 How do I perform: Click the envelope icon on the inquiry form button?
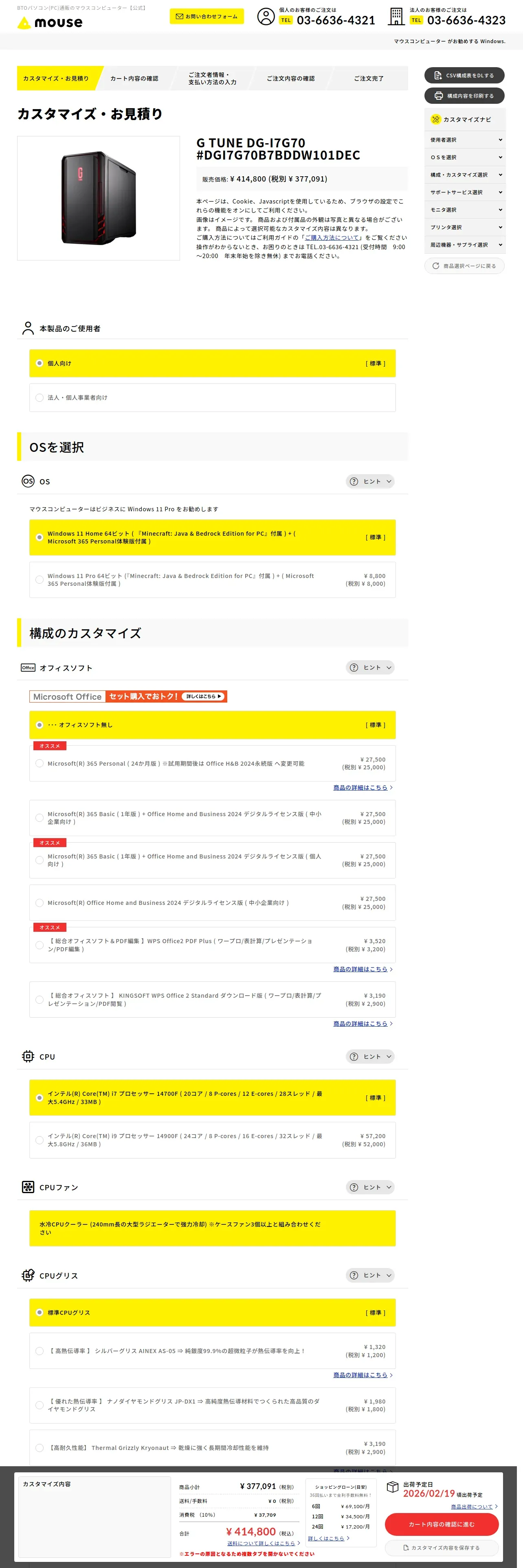coord(179,16)
